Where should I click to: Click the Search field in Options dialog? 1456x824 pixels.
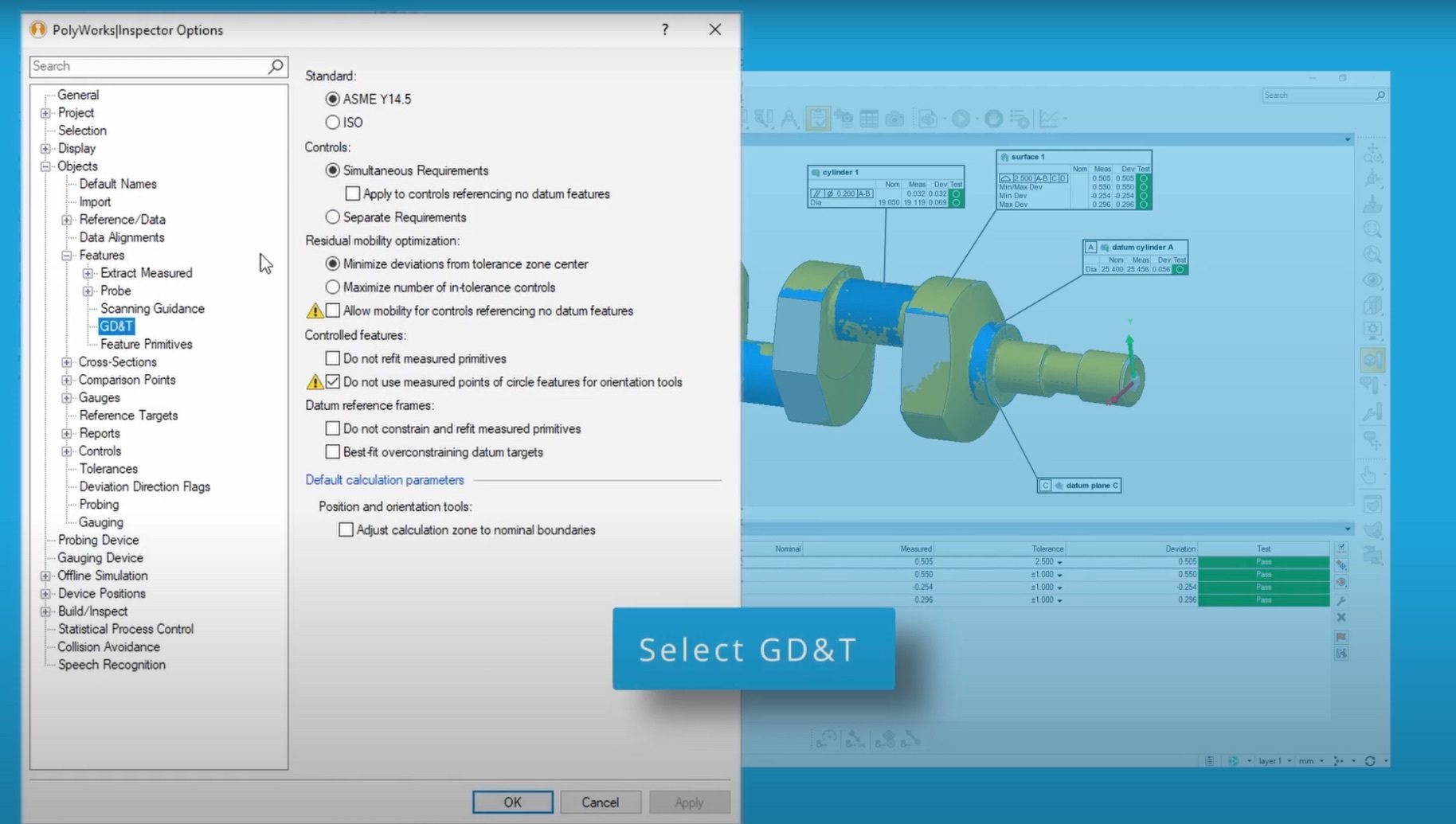point(147,66)
